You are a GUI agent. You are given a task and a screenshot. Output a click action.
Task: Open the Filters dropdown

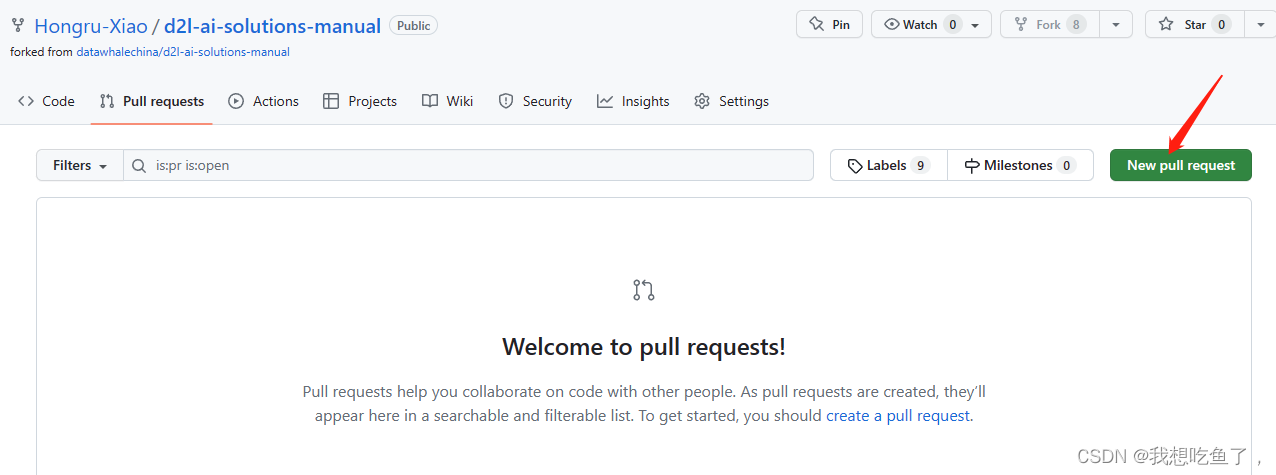80,165
